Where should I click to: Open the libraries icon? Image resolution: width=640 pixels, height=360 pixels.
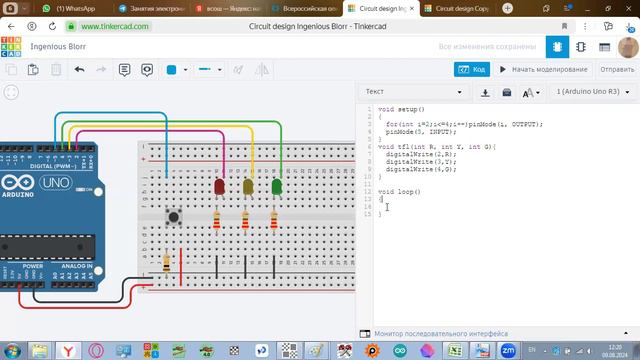tap(507, 93)
